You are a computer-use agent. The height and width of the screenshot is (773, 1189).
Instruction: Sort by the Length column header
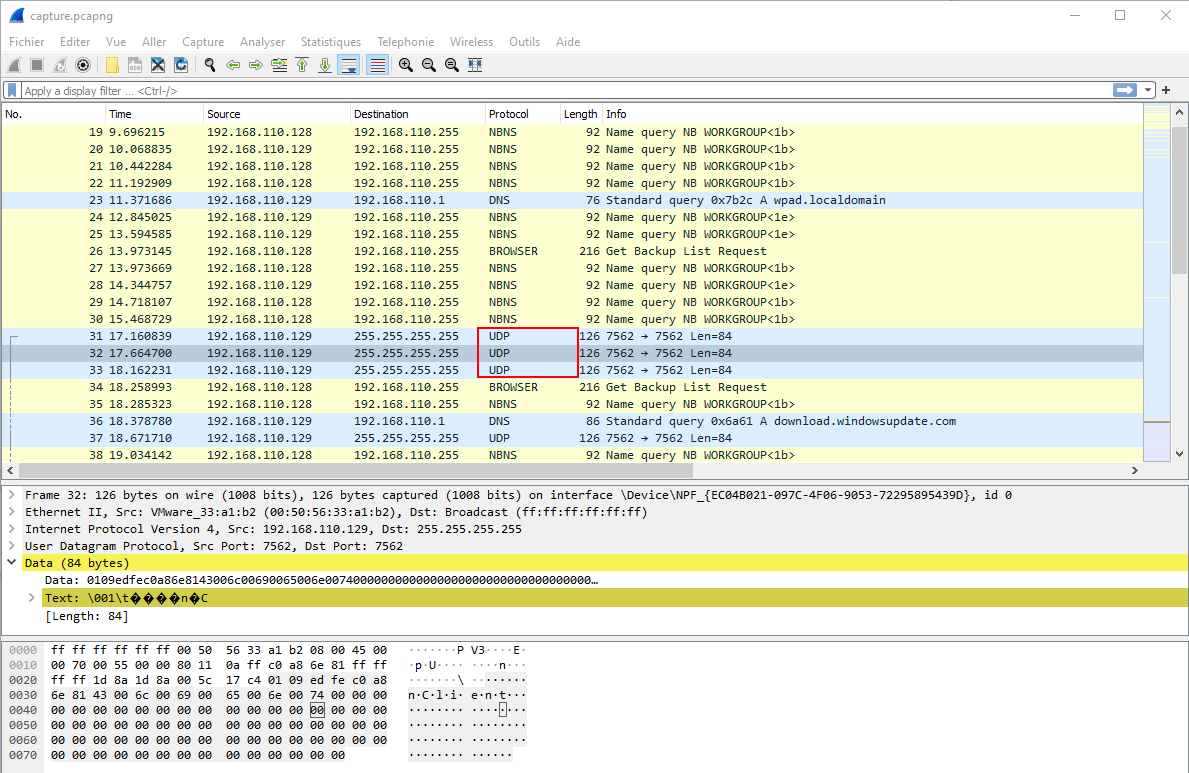point(581,114)
